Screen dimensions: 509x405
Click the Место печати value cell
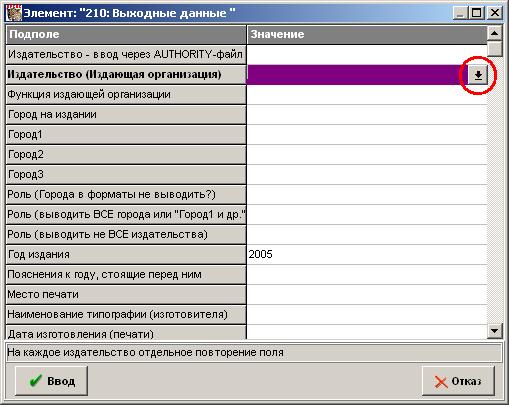pos(367,294)
